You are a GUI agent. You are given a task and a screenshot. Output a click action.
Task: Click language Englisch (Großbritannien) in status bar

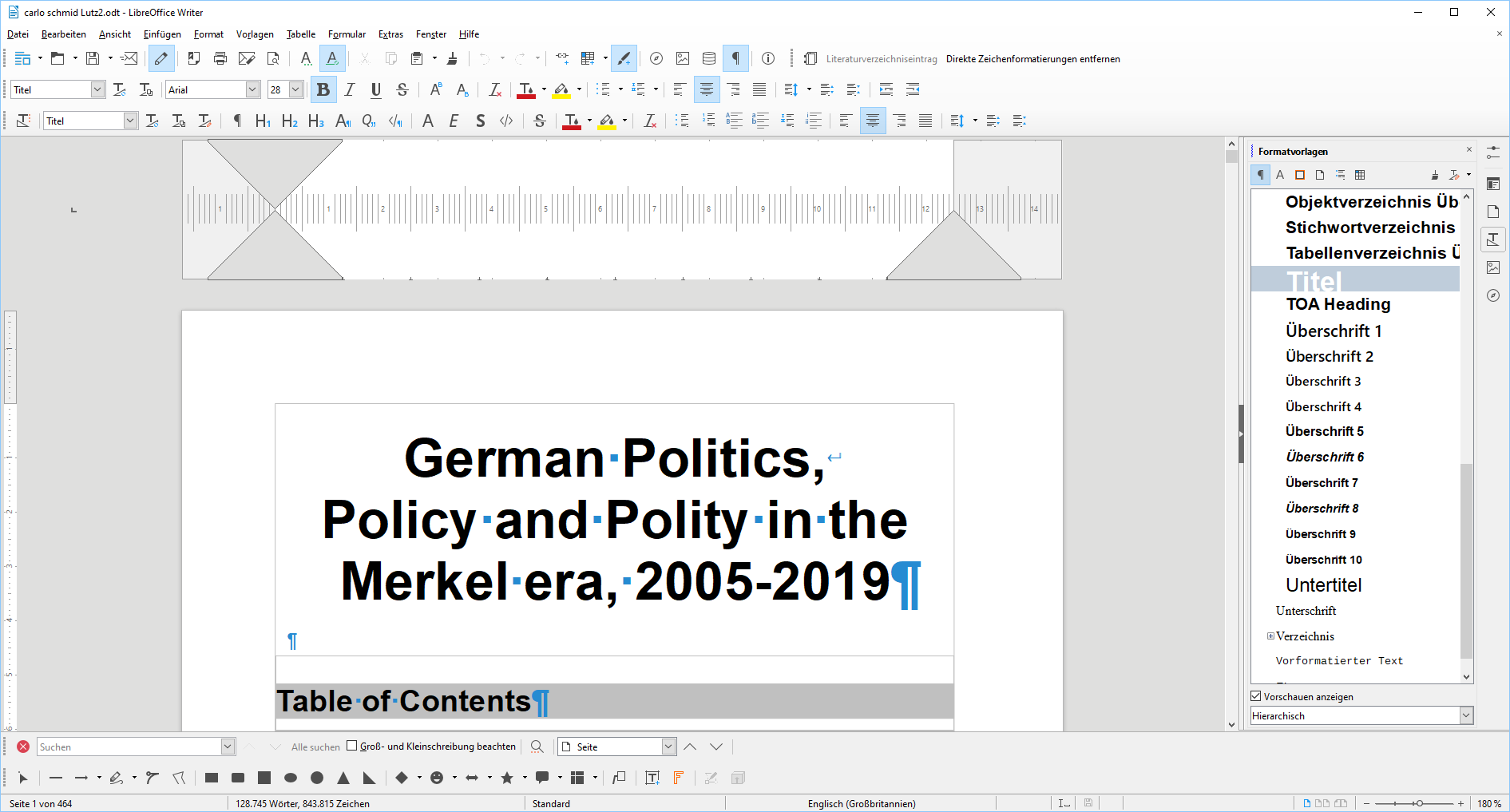click(862, 804)
